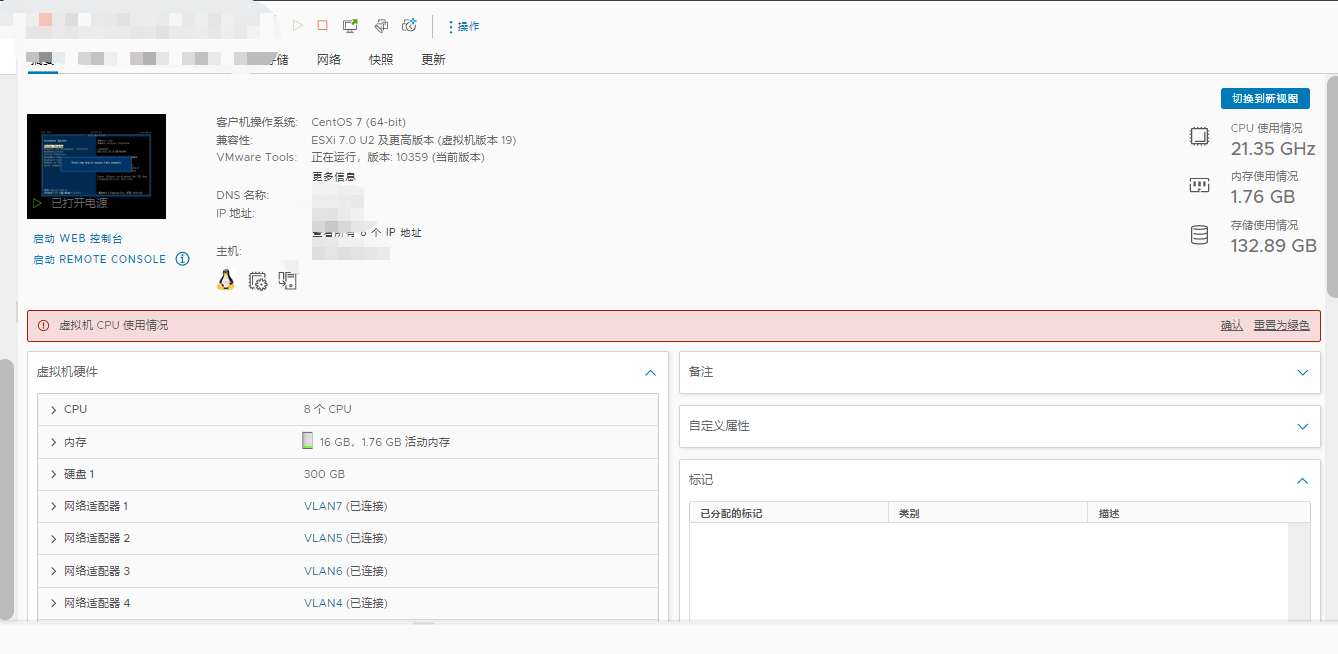Click the 8 个 CPU value
Image resolution: width=1338 pixels, height=654 pixels.
tap(328, 409)
